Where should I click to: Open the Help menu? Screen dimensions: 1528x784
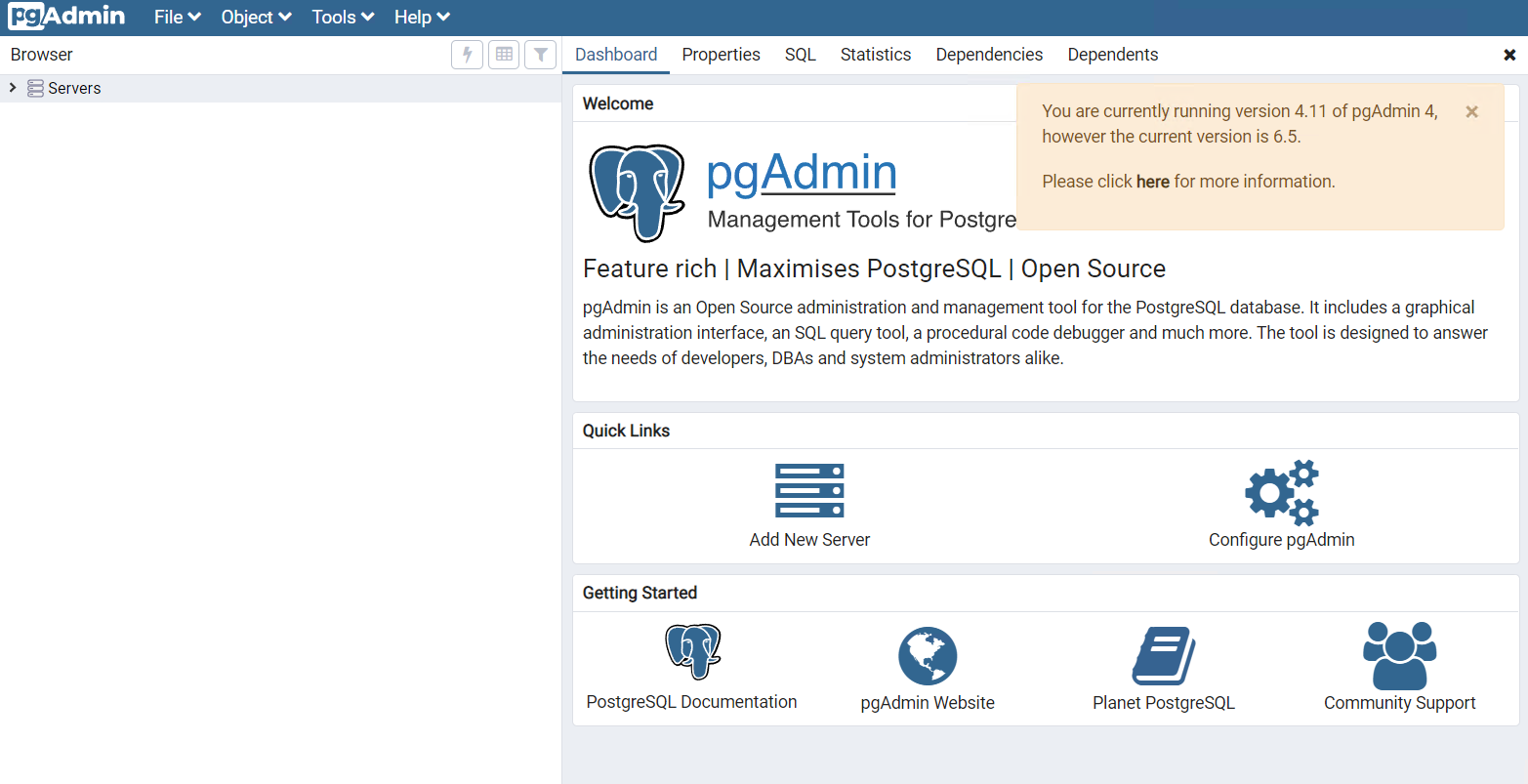[422, 18]
